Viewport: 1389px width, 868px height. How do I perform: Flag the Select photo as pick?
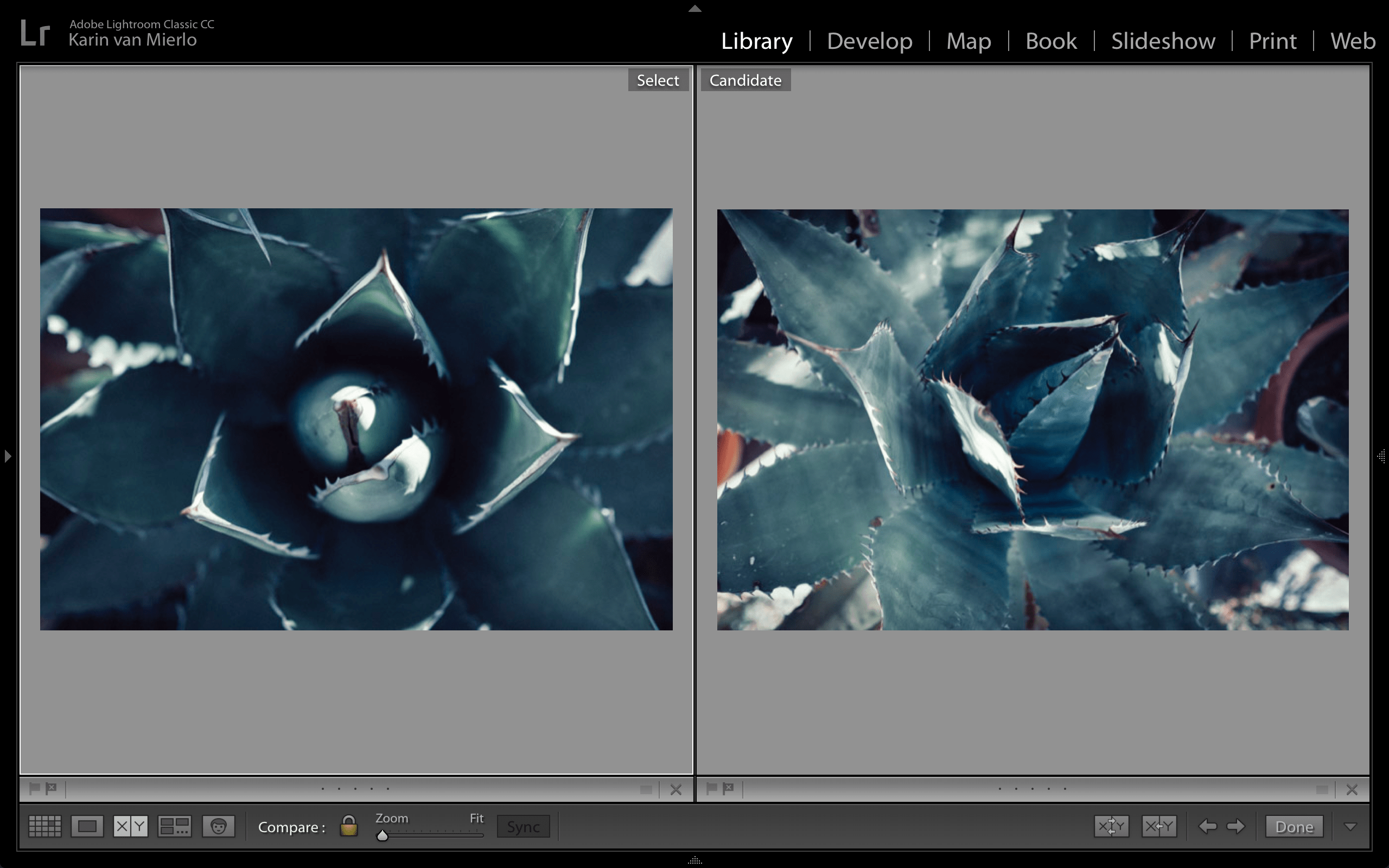point(34,788)
